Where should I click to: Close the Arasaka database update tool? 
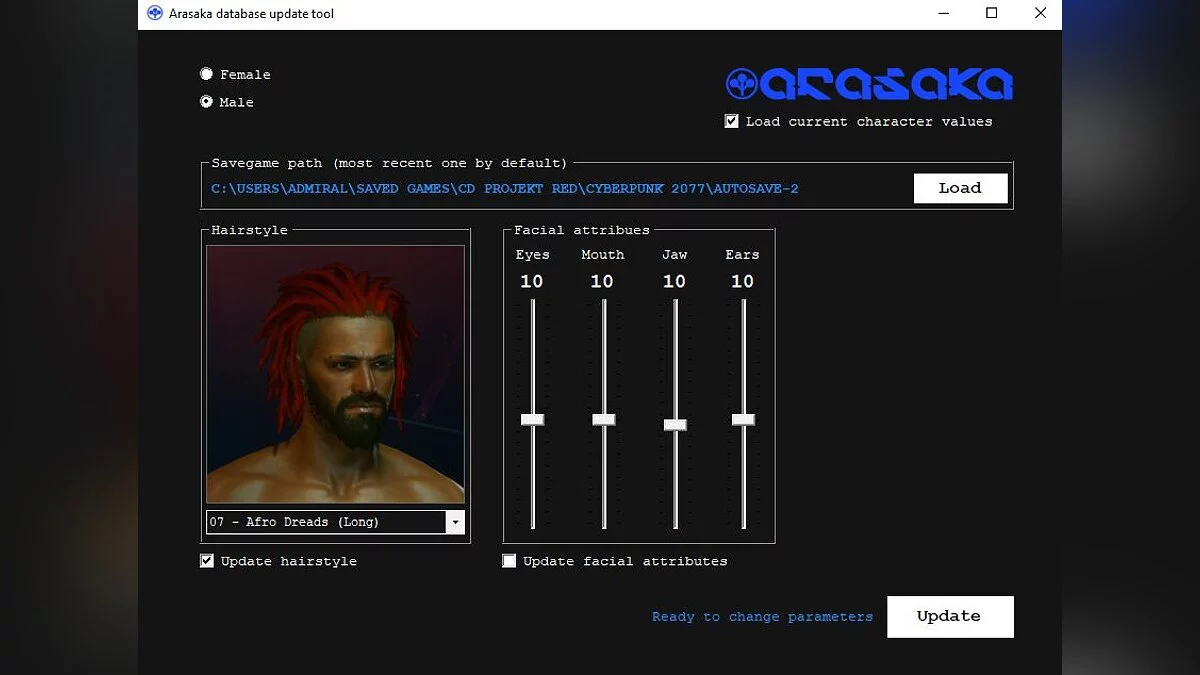point(1040,14)
